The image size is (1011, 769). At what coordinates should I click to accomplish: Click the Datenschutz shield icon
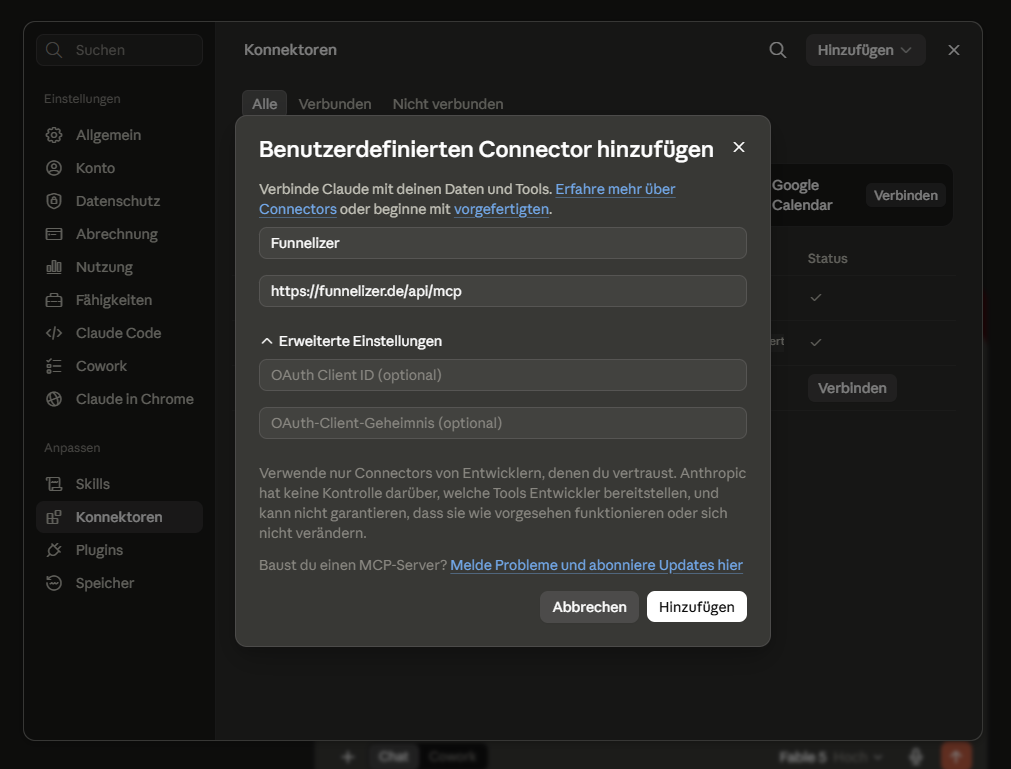tap(54, 200)
